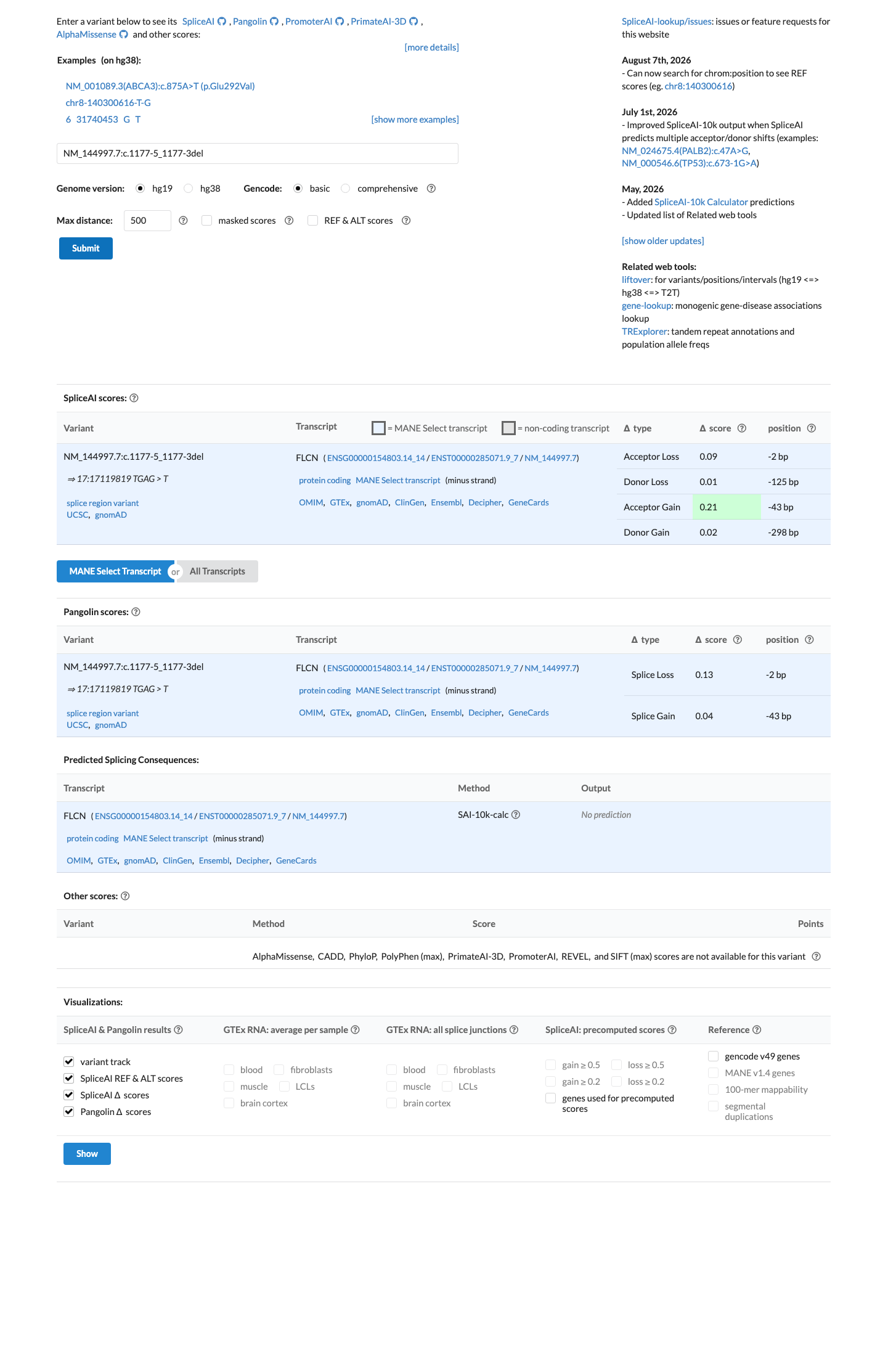Click help icon next to Gencode comprehensive

click(431, 189)
